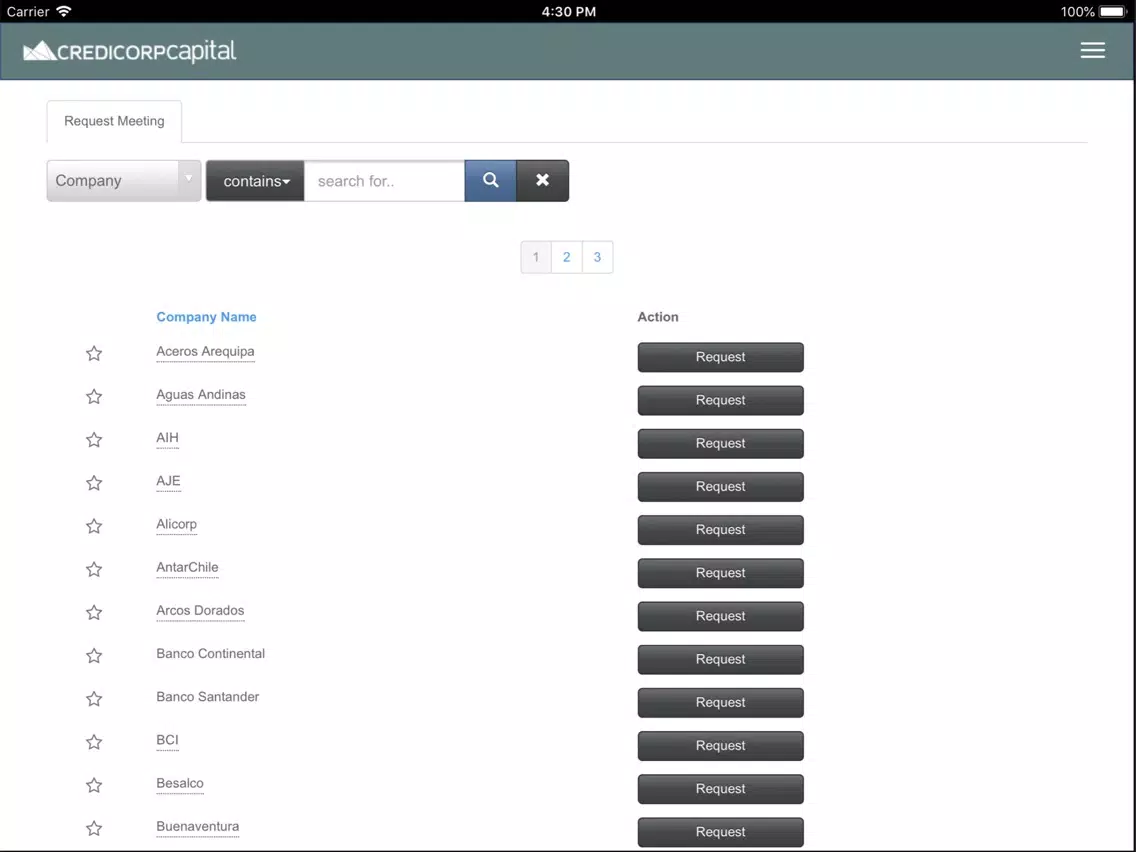Viewport: 1136px width, 852px height.
Task: Go to results page 2
Action: pyautogui.click(x=567, y=257)
